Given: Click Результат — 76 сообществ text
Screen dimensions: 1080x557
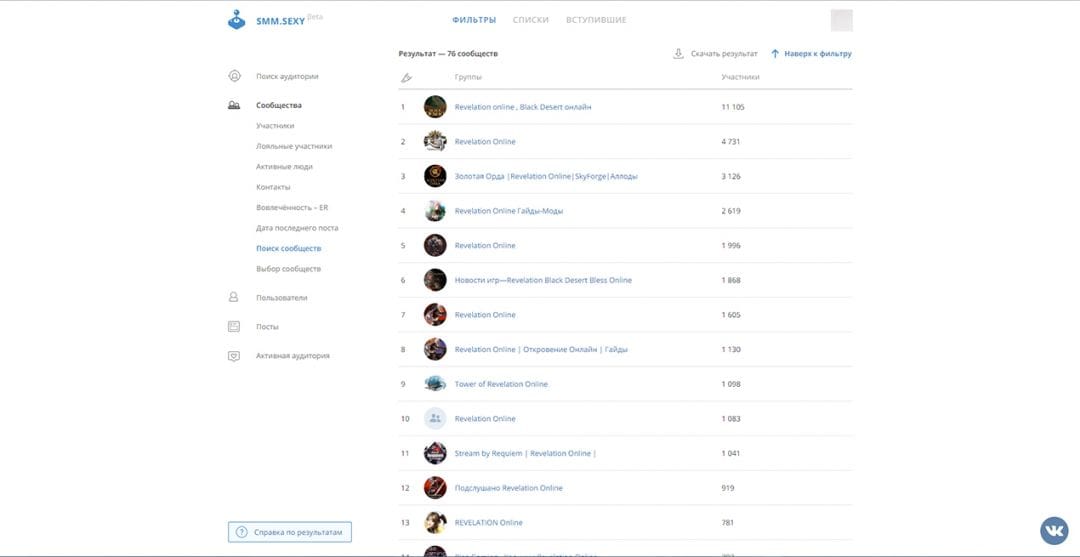Looking at the screenshot, I should (x=448, y=54).
